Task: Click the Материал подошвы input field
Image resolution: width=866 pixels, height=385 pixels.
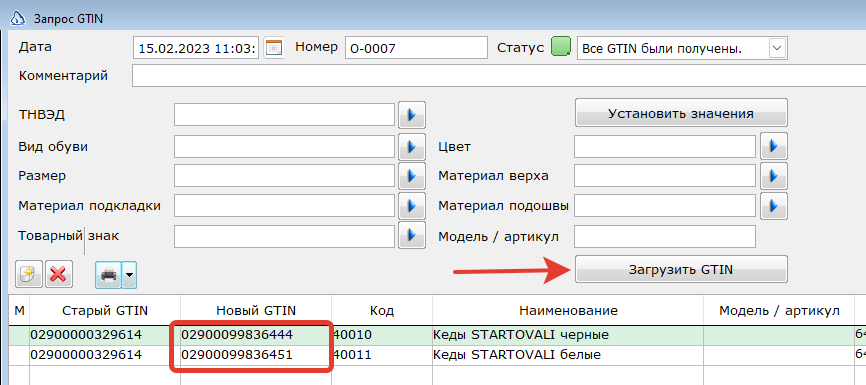Action: point(665,205)
